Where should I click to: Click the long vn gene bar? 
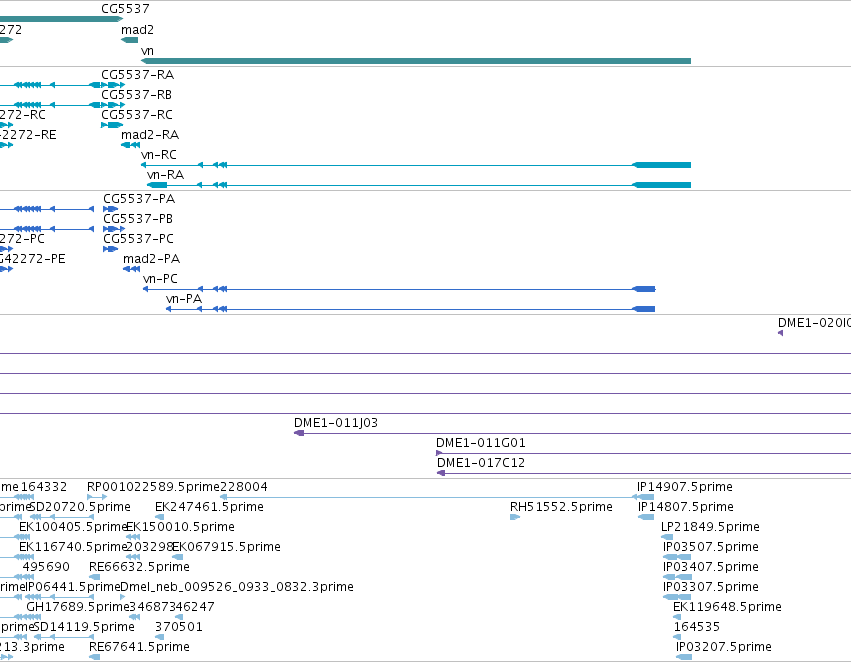point(416,61)
